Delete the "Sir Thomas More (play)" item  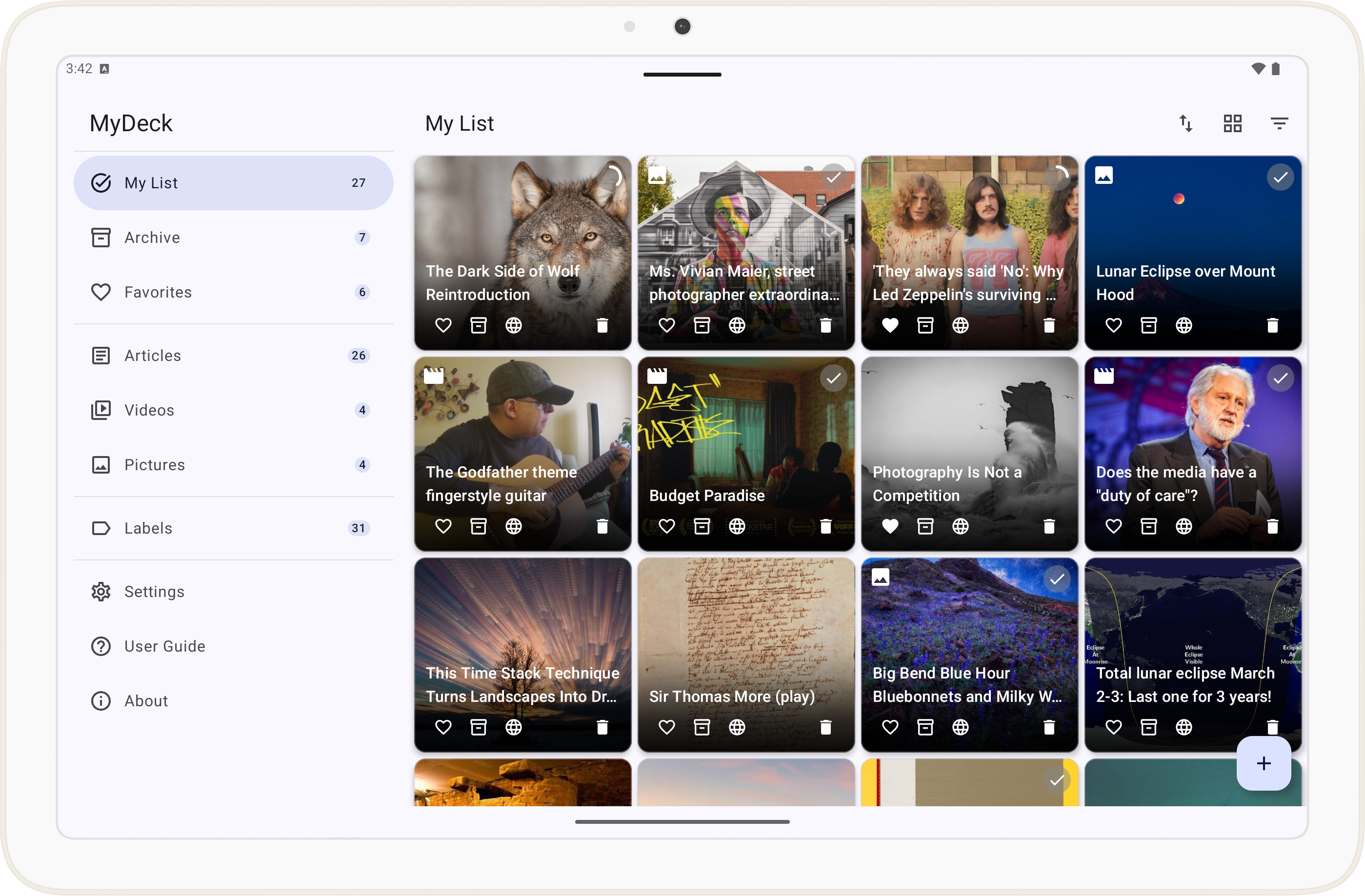click(826, 727)
